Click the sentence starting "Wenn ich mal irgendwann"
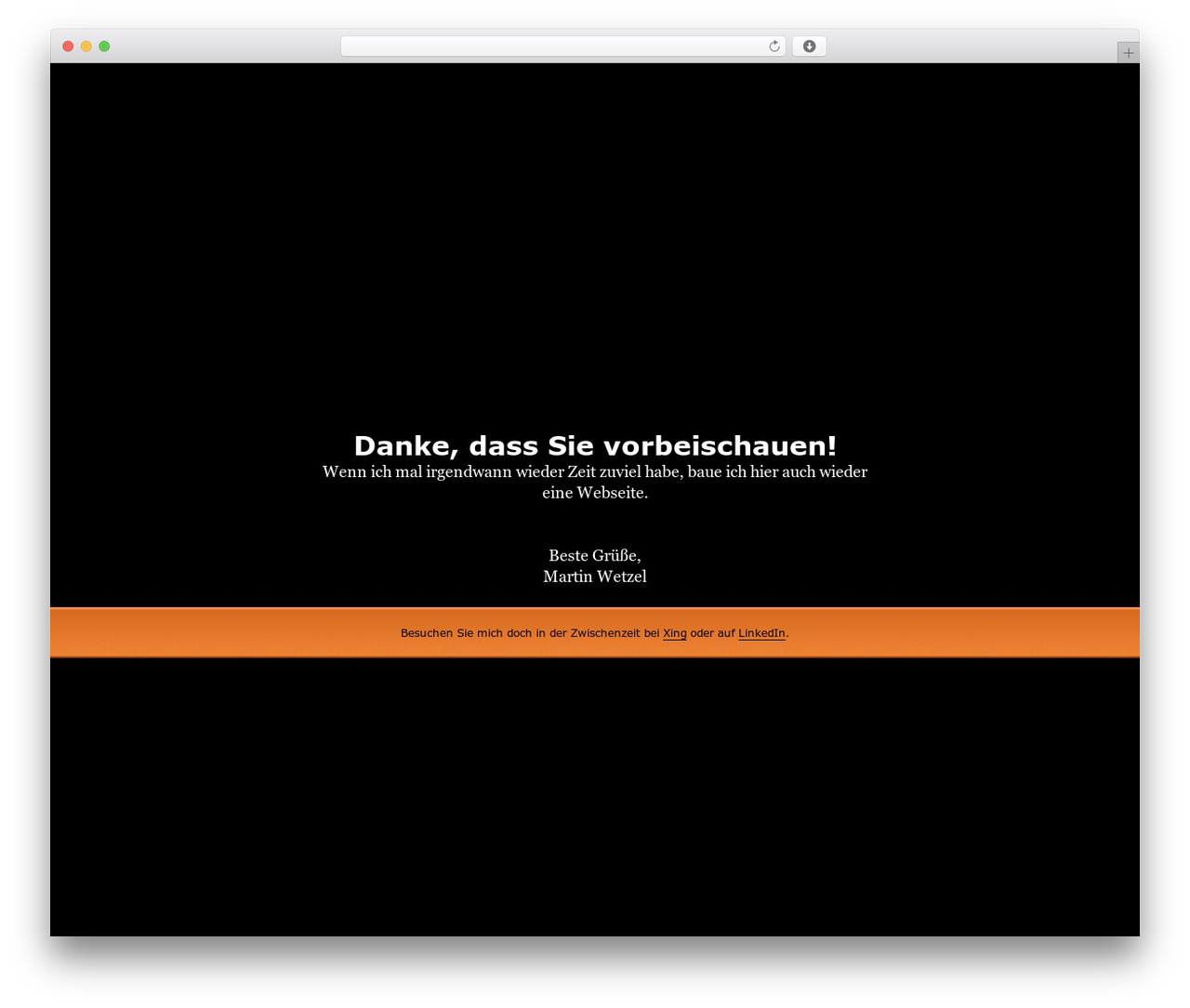This screenshot has width=1190, height=1008. (x=595, y=482)
